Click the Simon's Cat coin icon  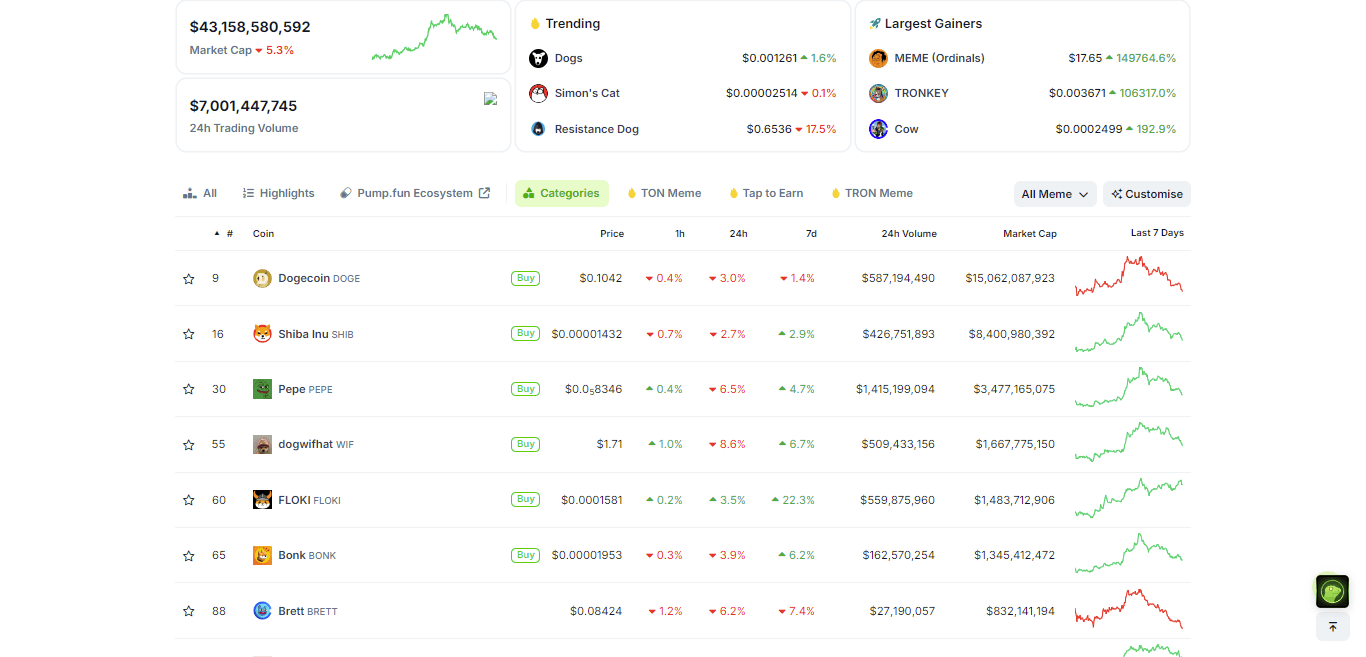pos(539,93)
